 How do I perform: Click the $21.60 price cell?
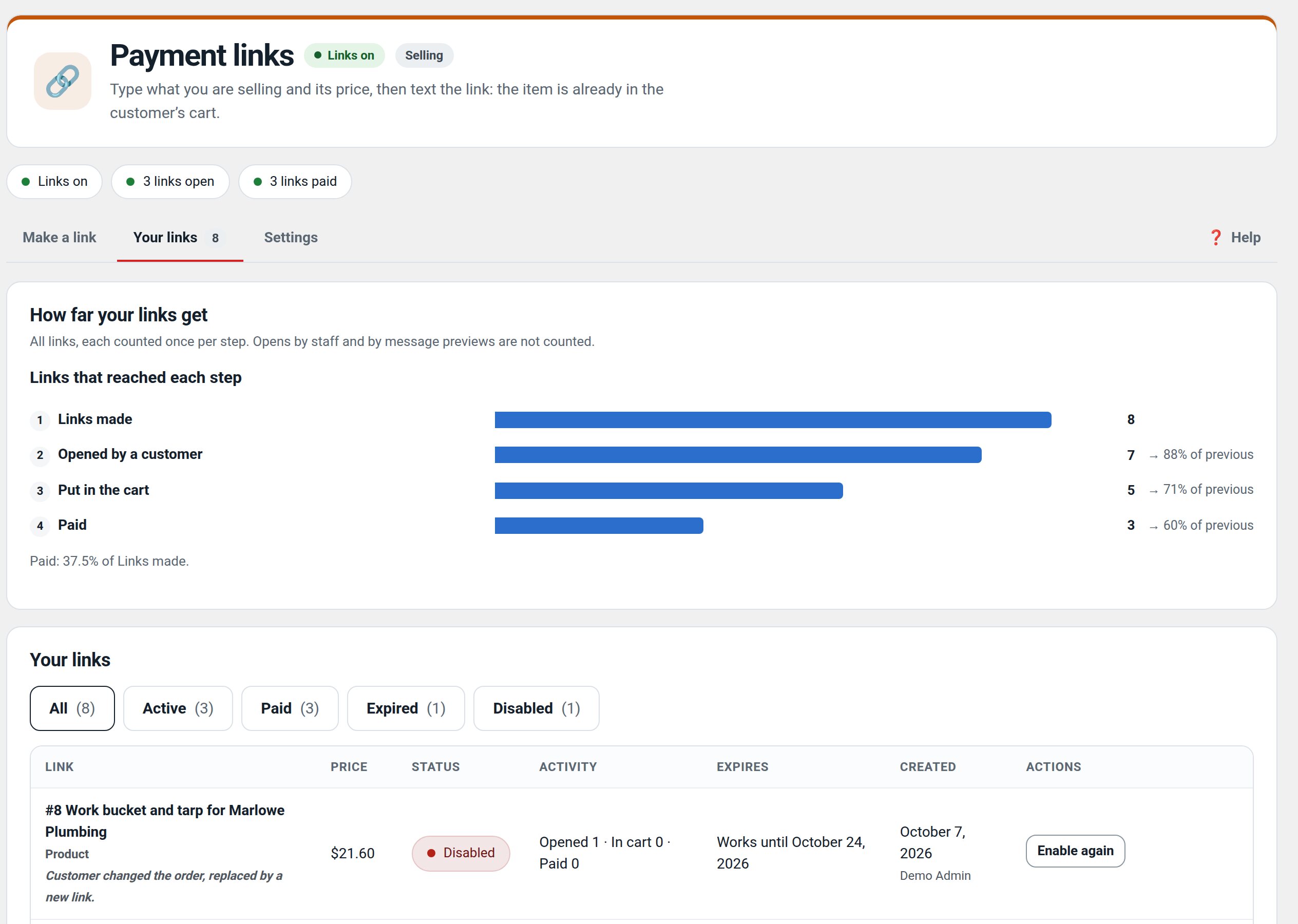[352, 853]
